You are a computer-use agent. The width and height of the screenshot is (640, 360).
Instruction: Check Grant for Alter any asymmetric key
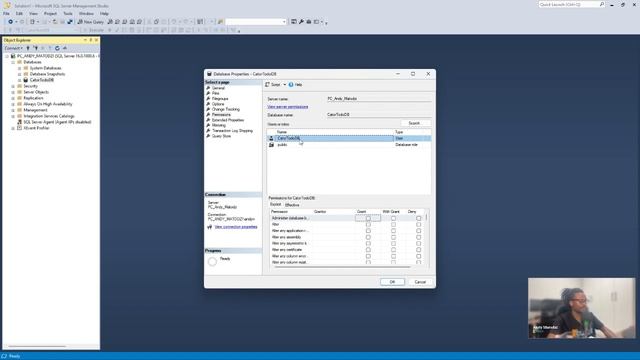[368, 243]
